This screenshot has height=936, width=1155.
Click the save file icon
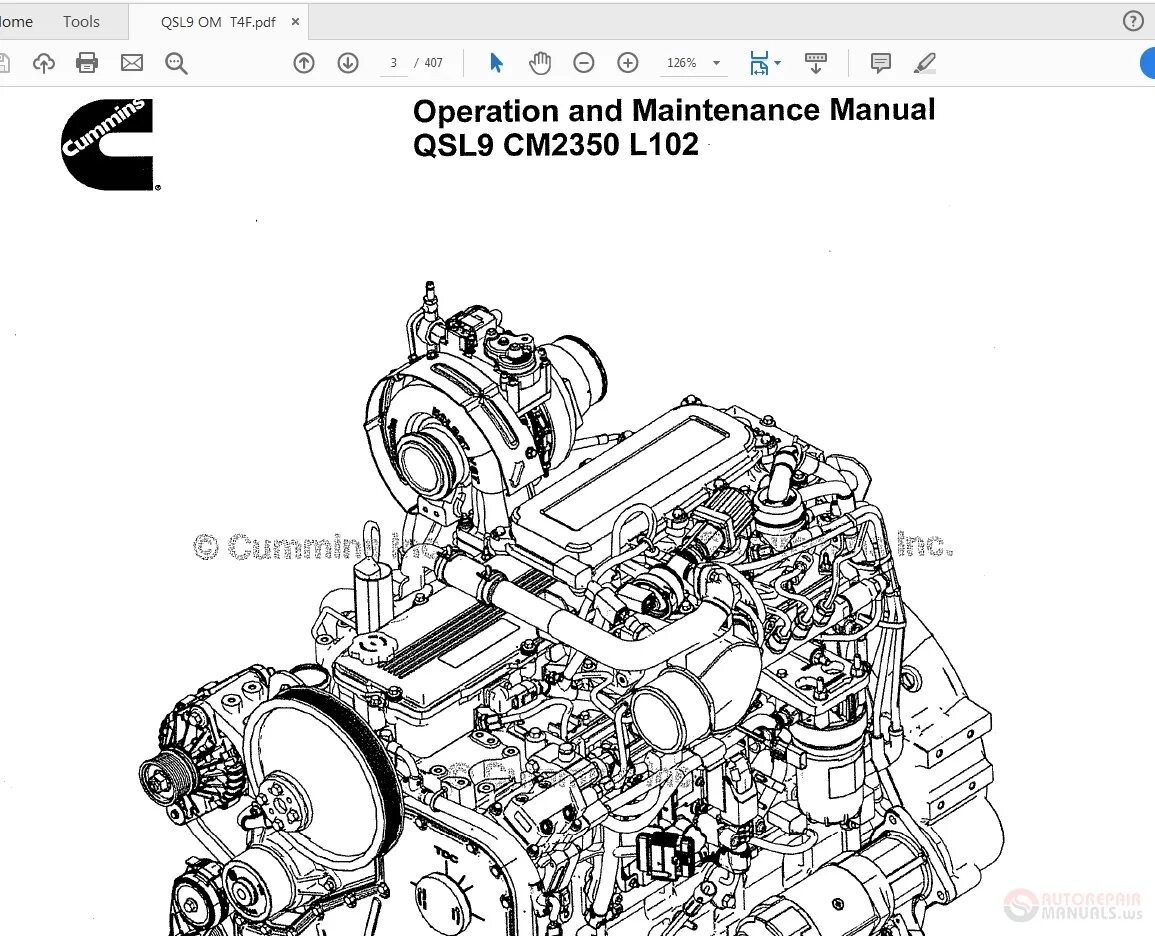[4, 63]
